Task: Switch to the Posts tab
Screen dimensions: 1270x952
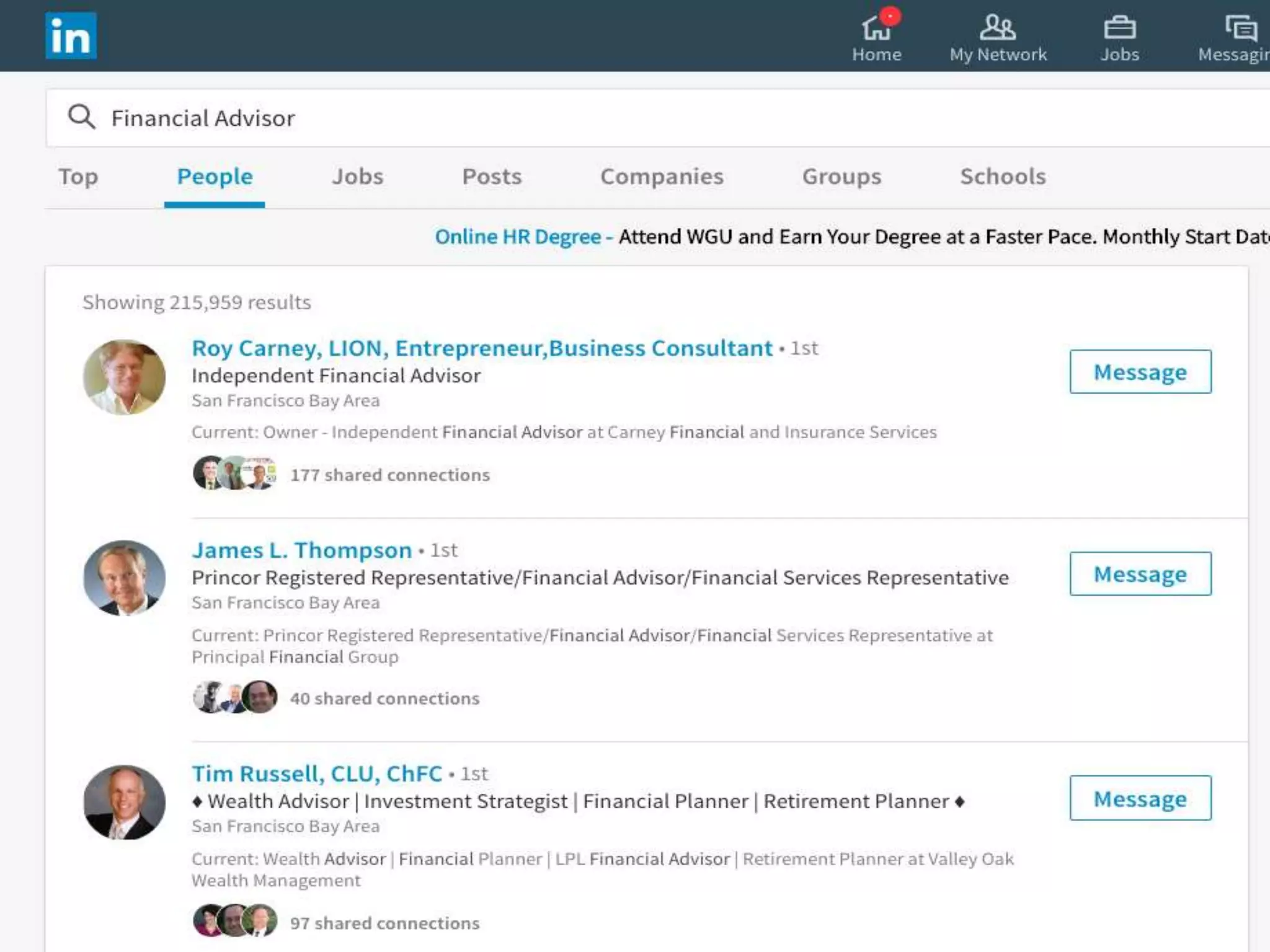Action: pyautogui.click(x=492, y=177)
